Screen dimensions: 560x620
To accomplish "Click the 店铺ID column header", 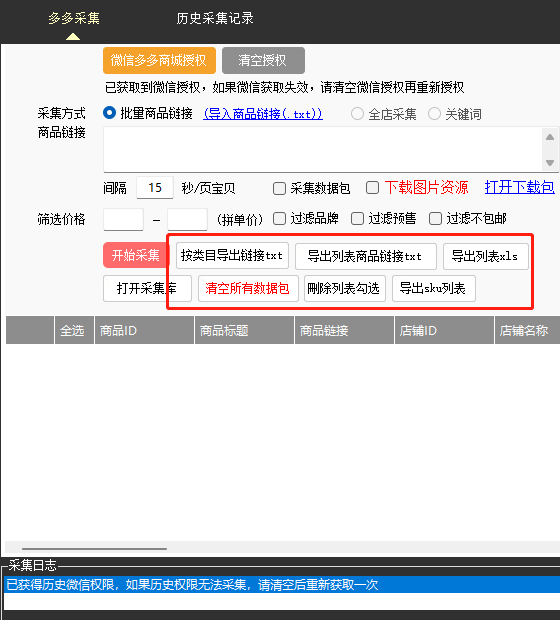I will (445, 330).
